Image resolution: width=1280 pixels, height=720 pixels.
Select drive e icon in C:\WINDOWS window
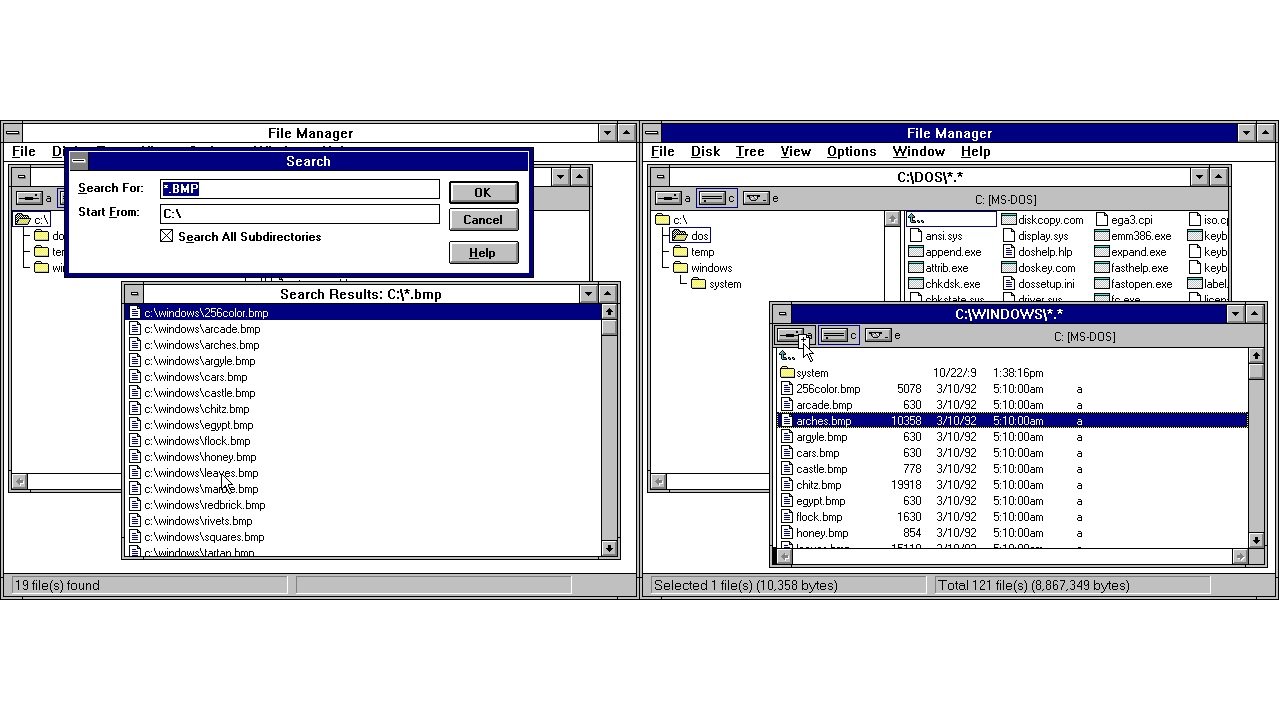(x=878, y=336)
